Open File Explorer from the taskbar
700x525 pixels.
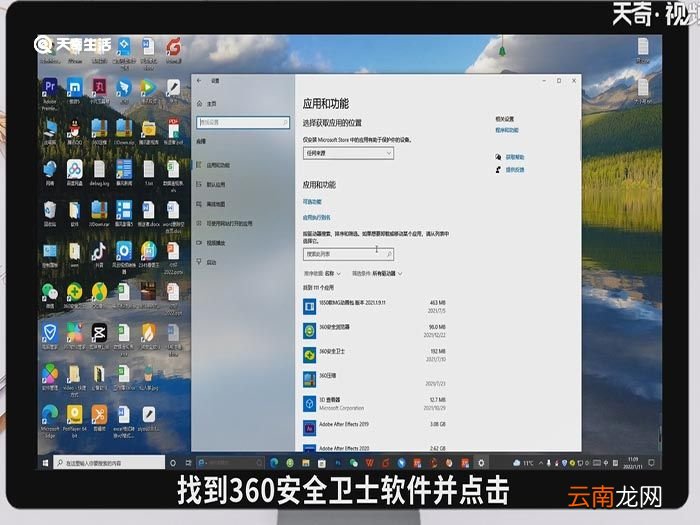pyautogui.click(x=306, y=463)
